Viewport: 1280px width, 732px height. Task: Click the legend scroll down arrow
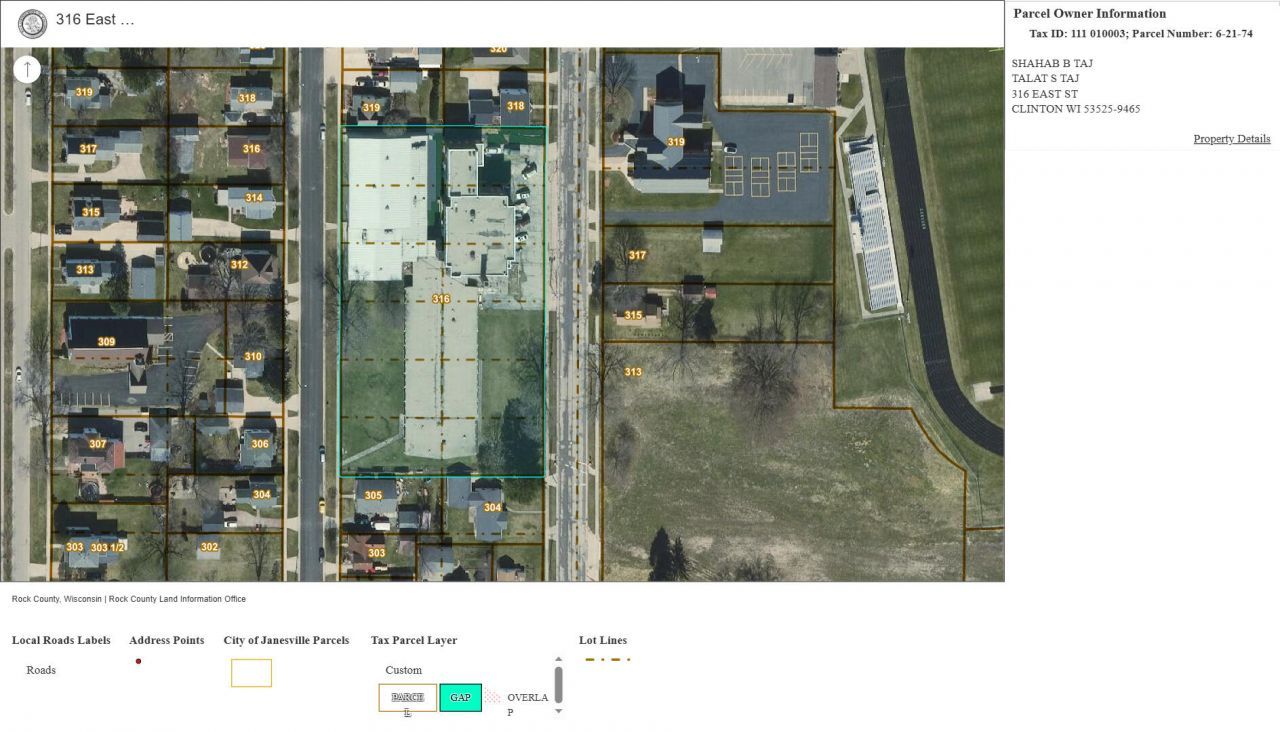(558, 711)
